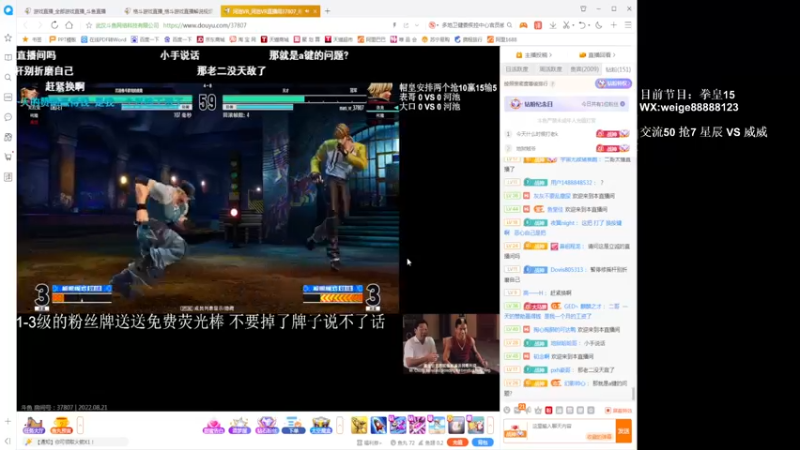Reload the page with the refresh icon

click(x=55, y=25)
